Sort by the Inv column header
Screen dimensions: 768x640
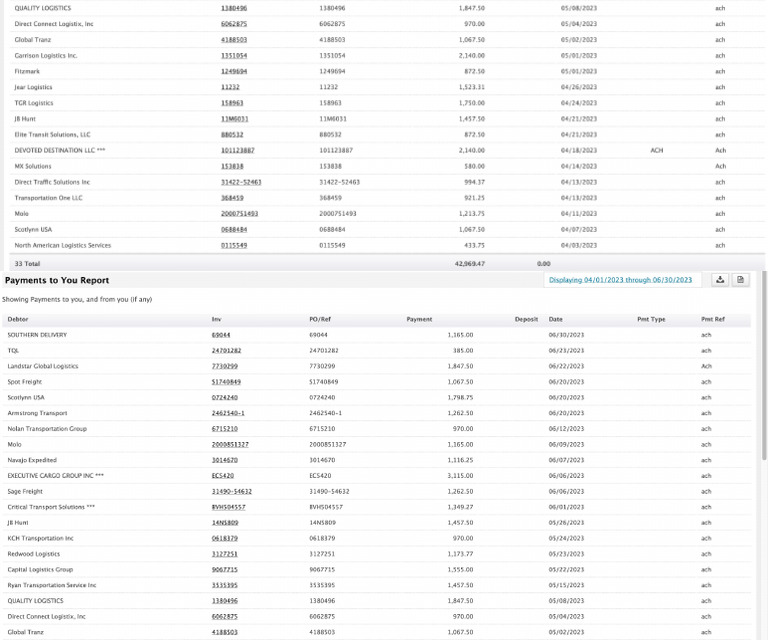[x=216, y=319]
